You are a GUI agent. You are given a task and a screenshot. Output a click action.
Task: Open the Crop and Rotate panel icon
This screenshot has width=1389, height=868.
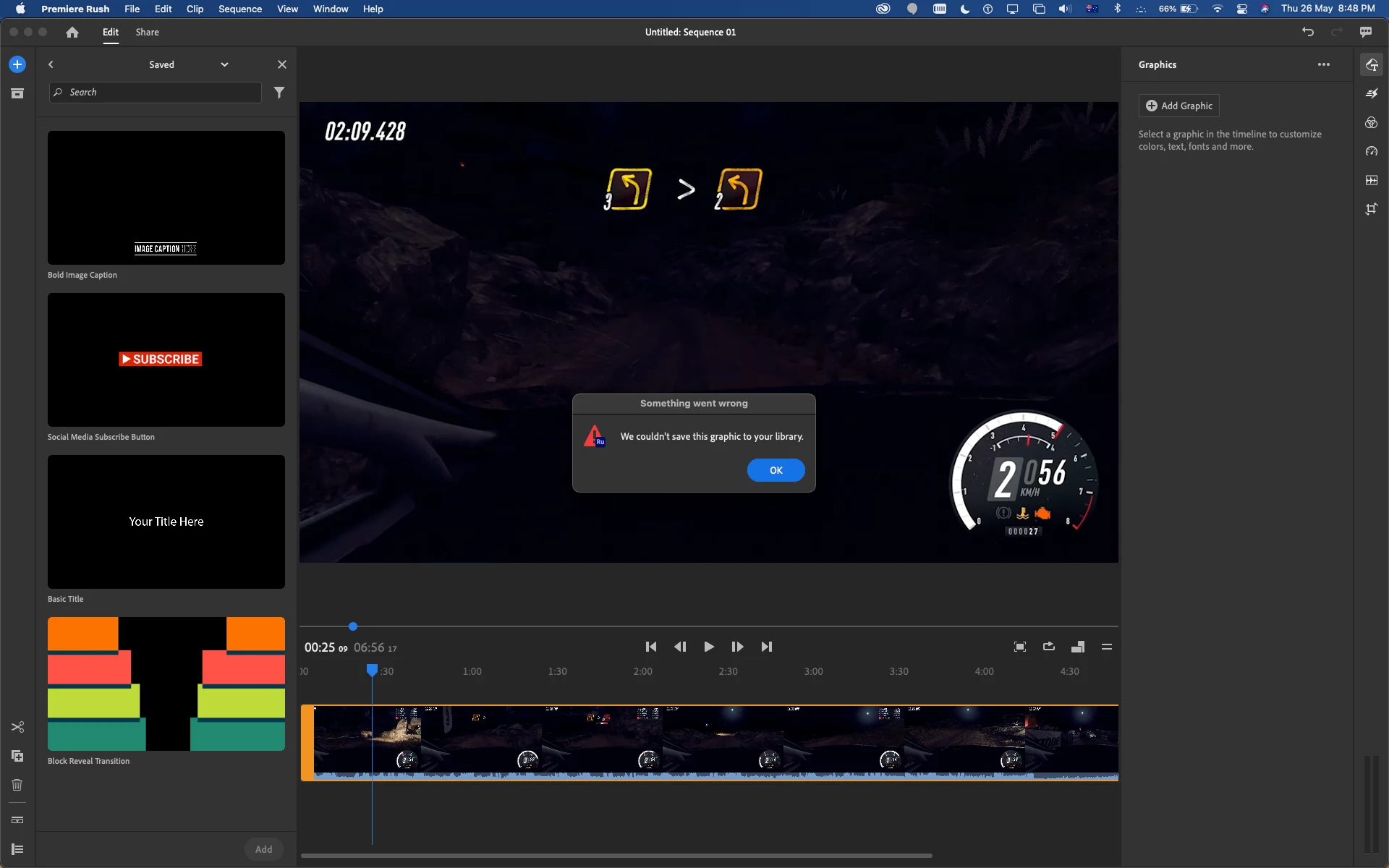coord(1372,209)
